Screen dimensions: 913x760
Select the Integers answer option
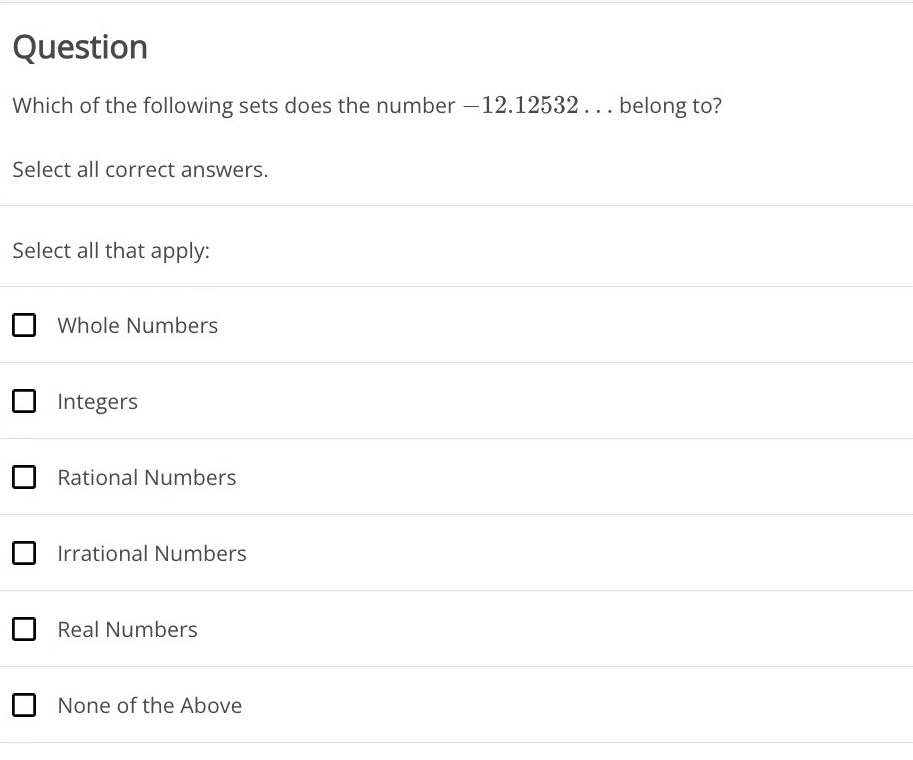pyautogui.click(x=24, y=401)
